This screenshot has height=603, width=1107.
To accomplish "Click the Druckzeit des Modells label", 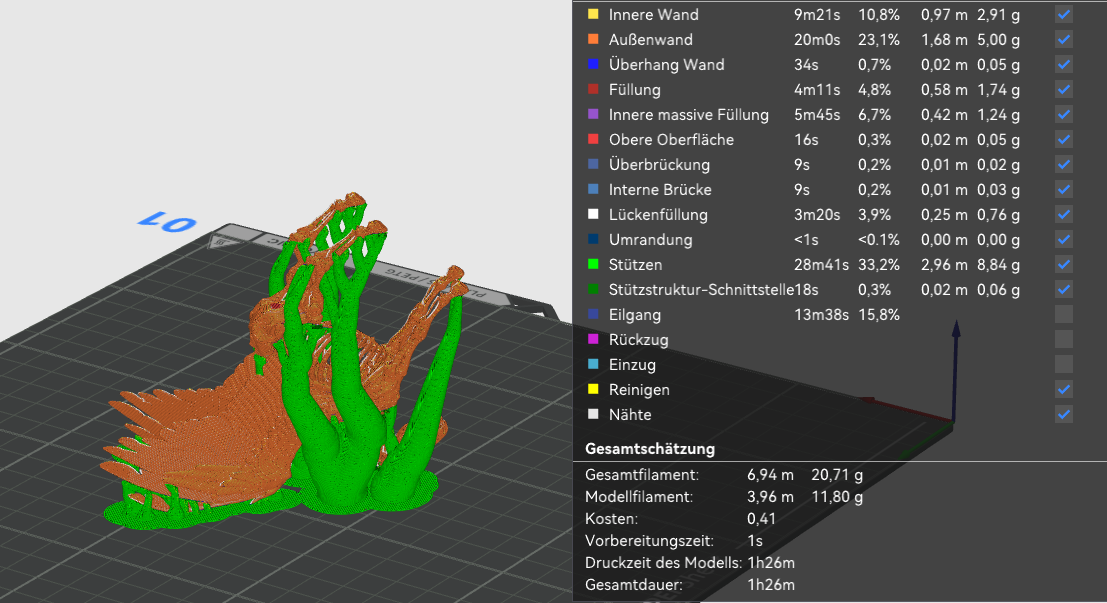I will pos(663,563).
